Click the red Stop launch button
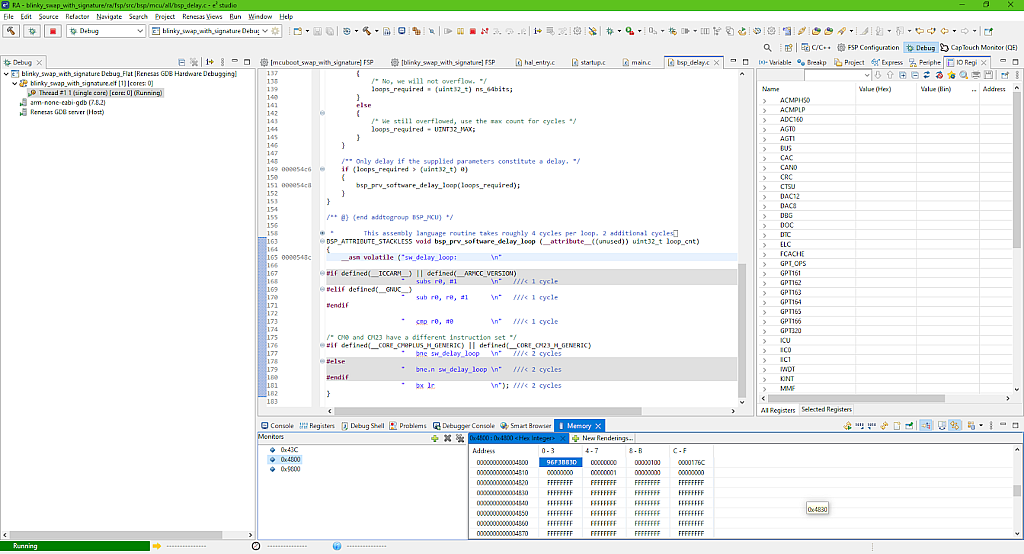This screenshot has height=554, width=1024. pyautogui.click(x=52, y=31)
